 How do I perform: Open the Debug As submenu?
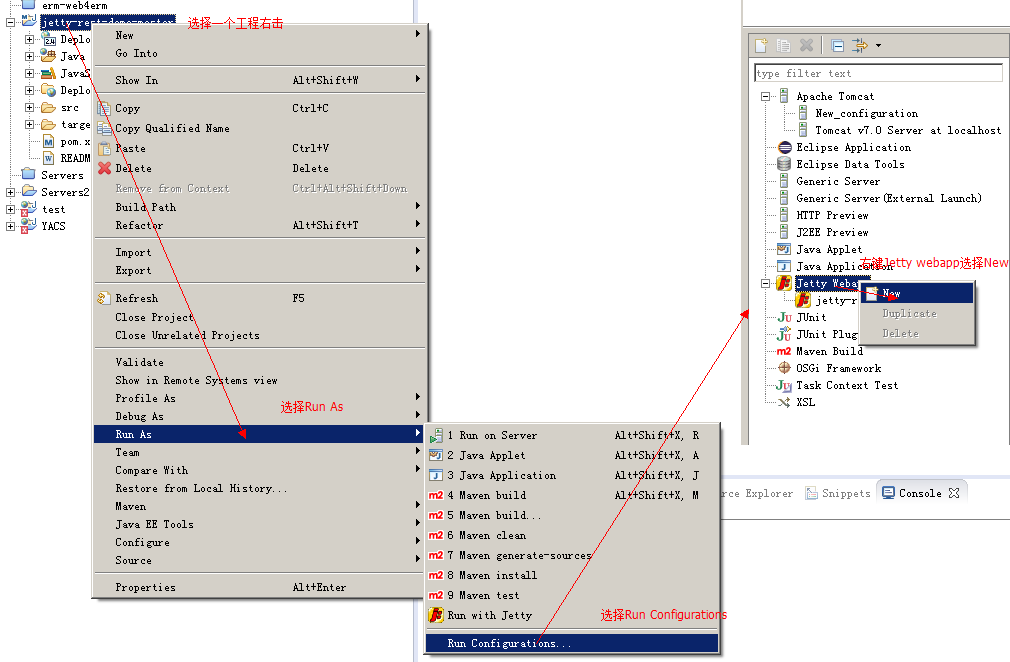click(260, 416)
